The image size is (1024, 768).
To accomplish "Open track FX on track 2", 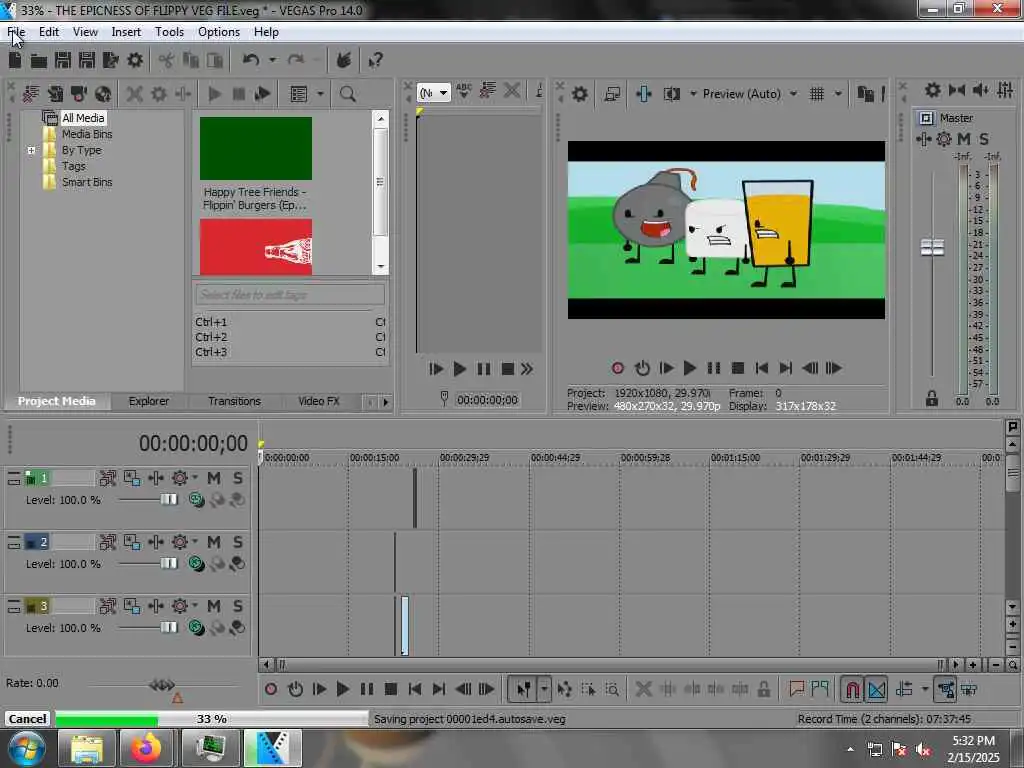I will tap(156, 542).
